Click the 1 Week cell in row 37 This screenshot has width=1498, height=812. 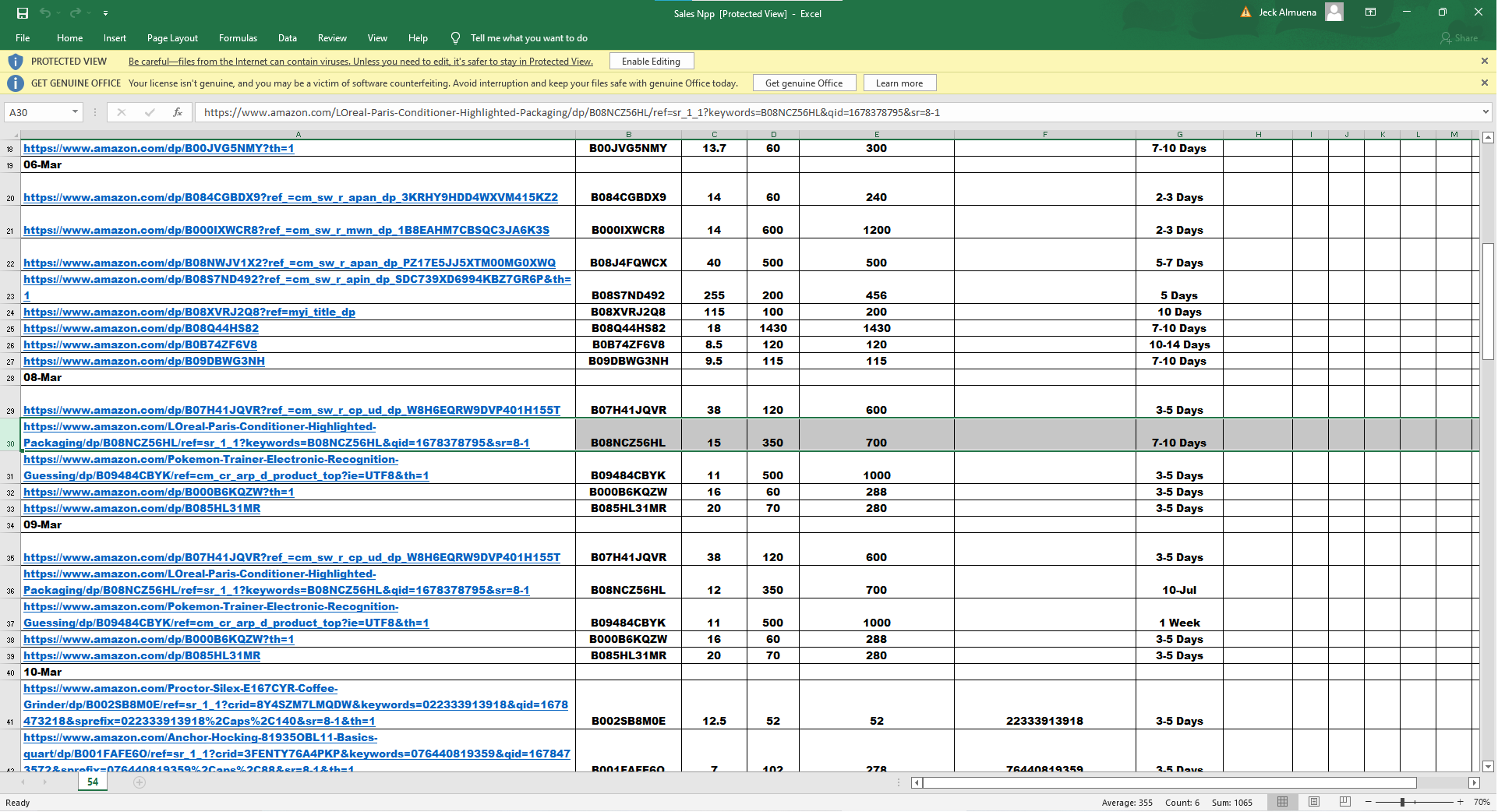[1179, 614]
